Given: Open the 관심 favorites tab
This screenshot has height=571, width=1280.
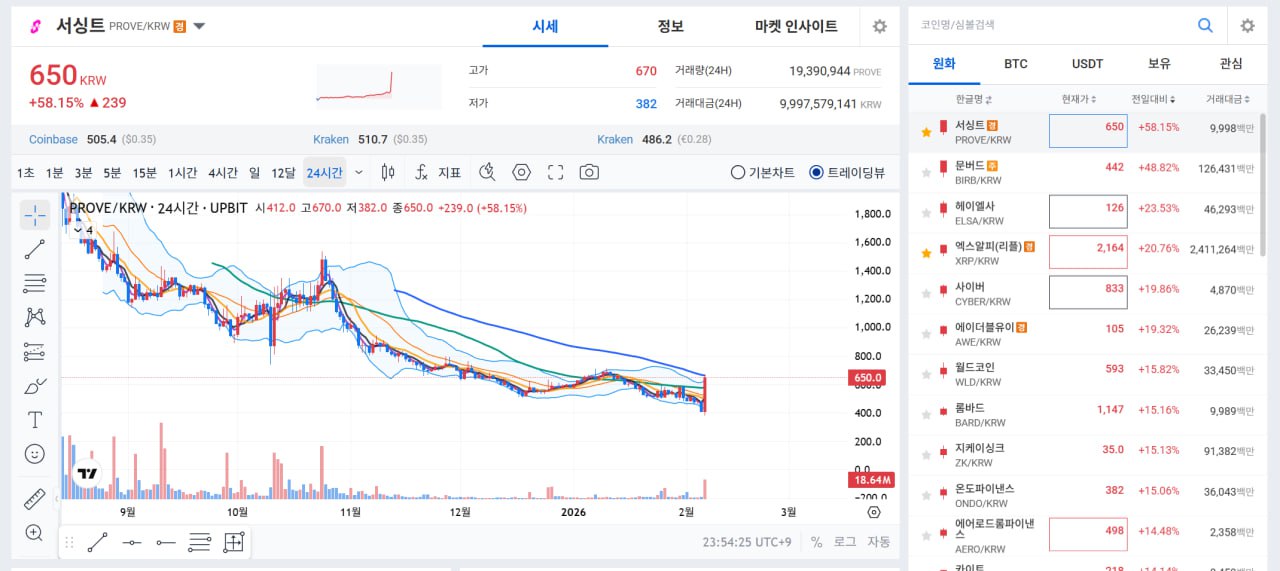Looking at the screenshot, I should pos(1231,63).
